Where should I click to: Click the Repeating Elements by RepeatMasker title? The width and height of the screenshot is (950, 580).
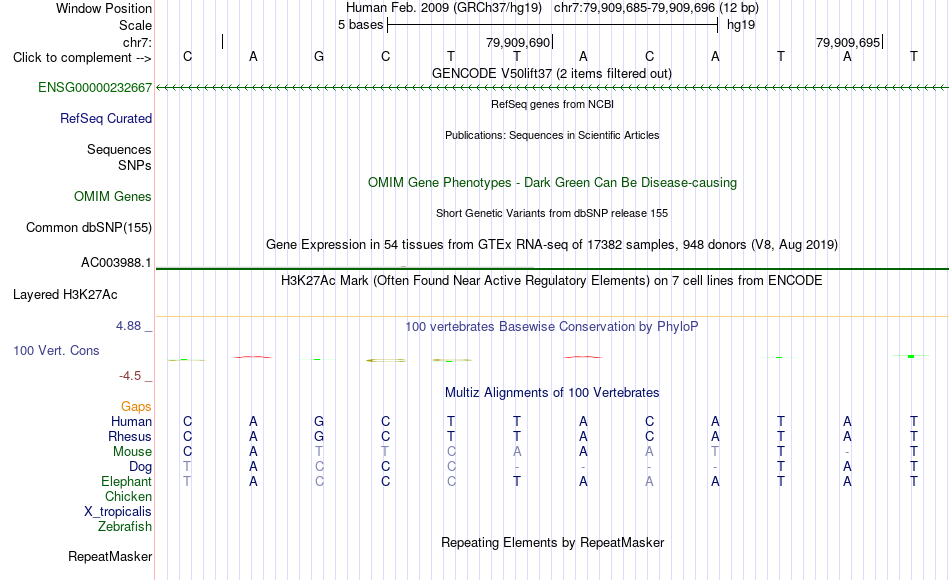(553, 542)
